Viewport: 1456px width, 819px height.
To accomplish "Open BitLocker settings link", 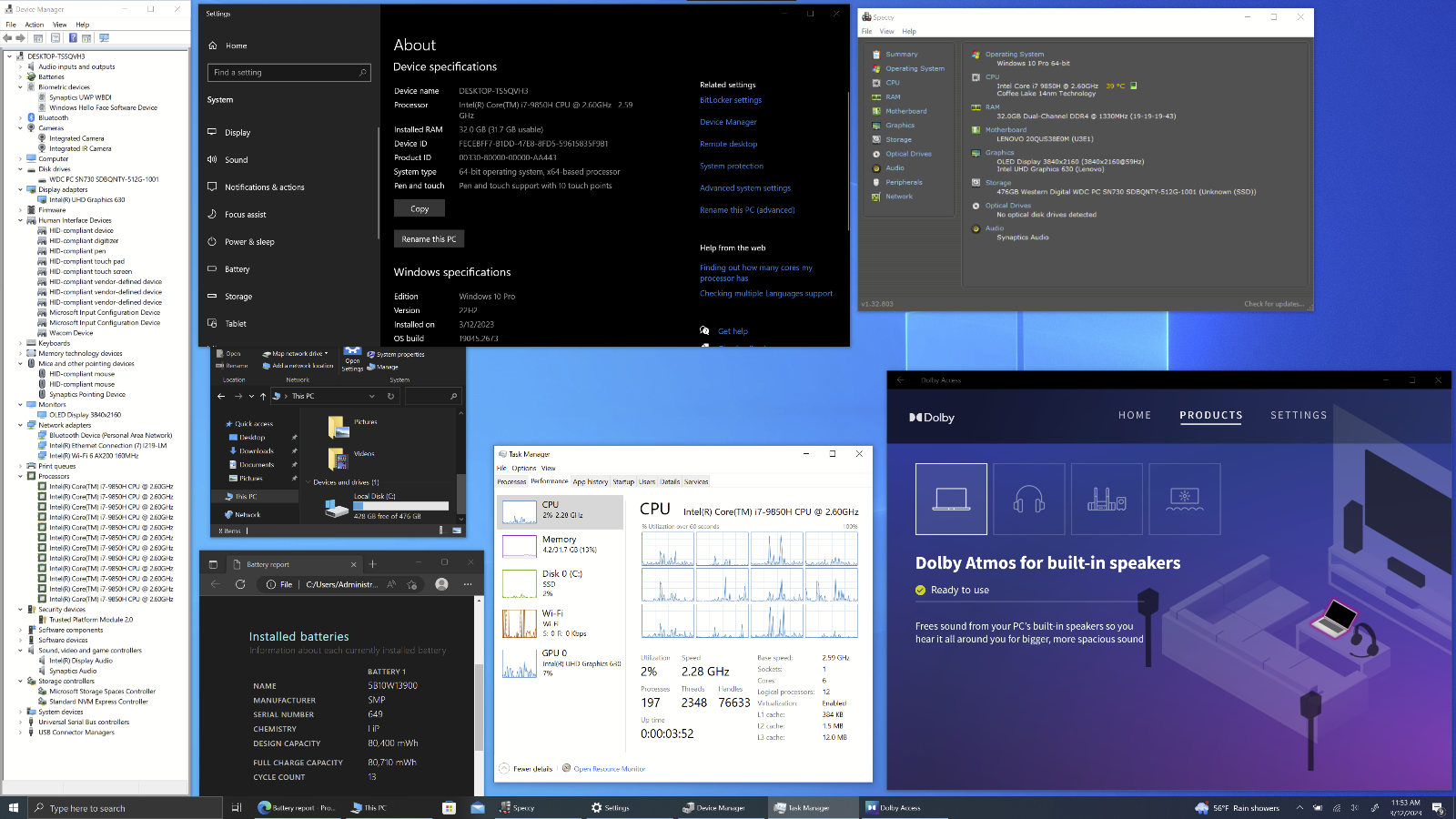I will tap(731, 100).
